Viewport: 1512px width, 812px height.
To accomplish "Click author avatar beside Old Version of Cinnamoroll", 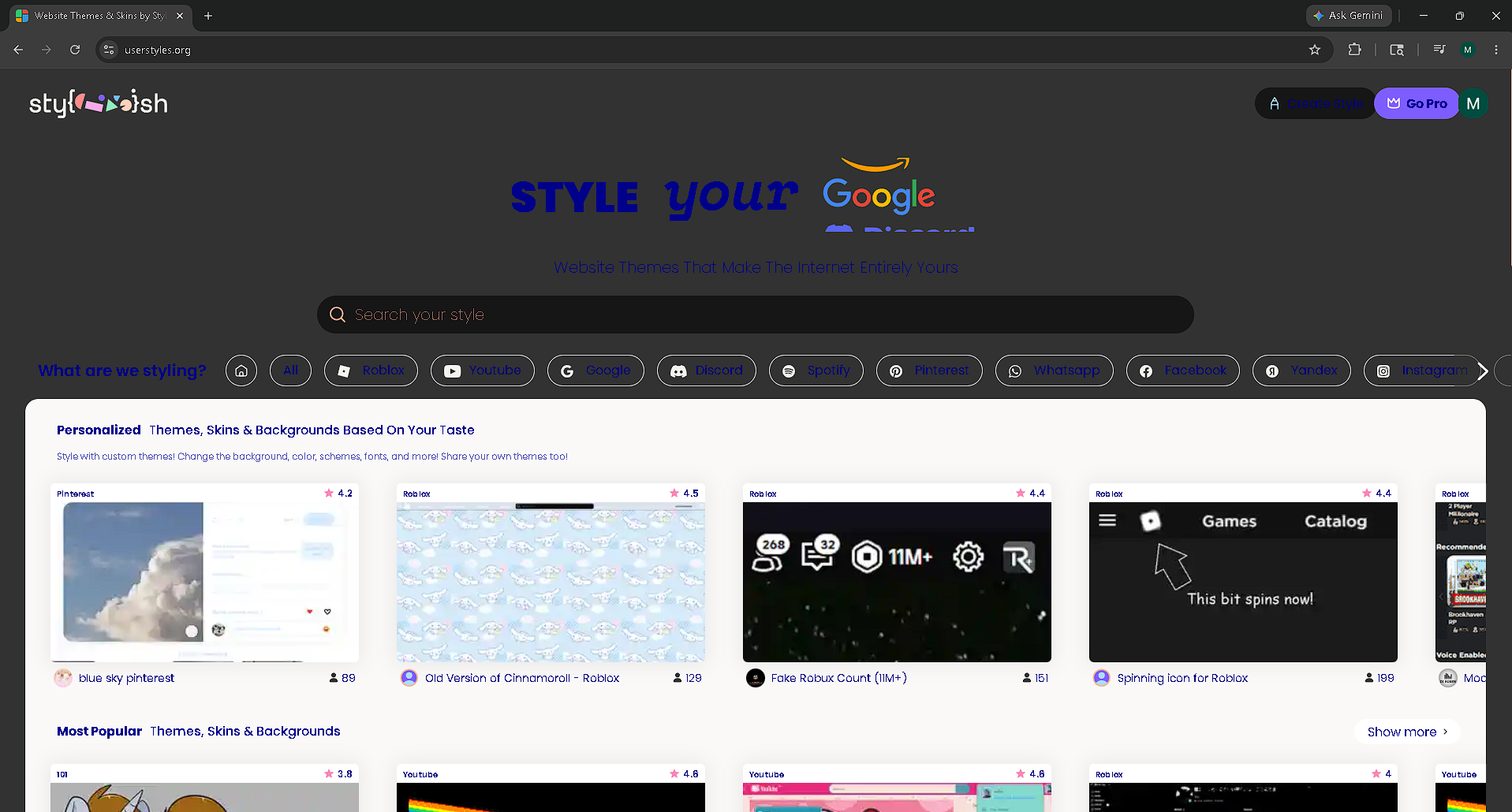I will click(409, 678).
